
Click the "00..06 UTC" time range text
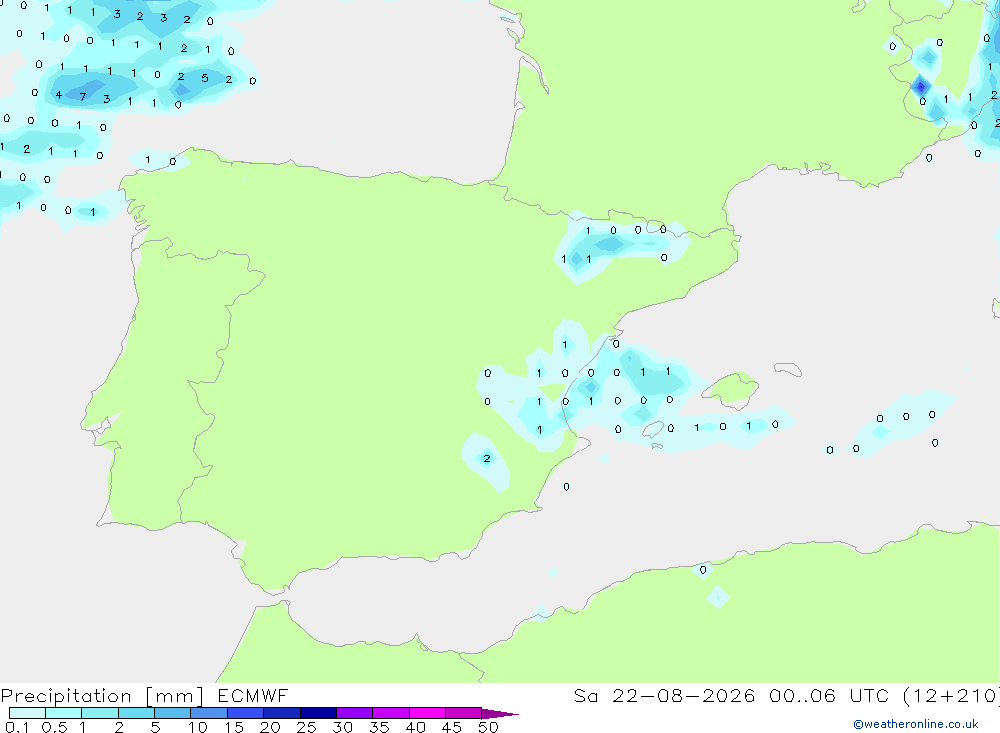coord(830,695)
